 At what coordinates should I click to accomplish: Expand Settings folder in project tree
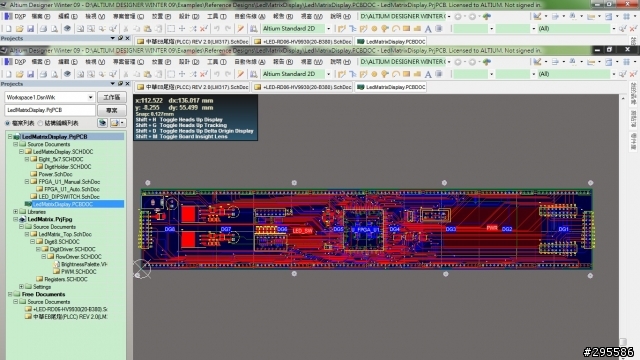21,287
